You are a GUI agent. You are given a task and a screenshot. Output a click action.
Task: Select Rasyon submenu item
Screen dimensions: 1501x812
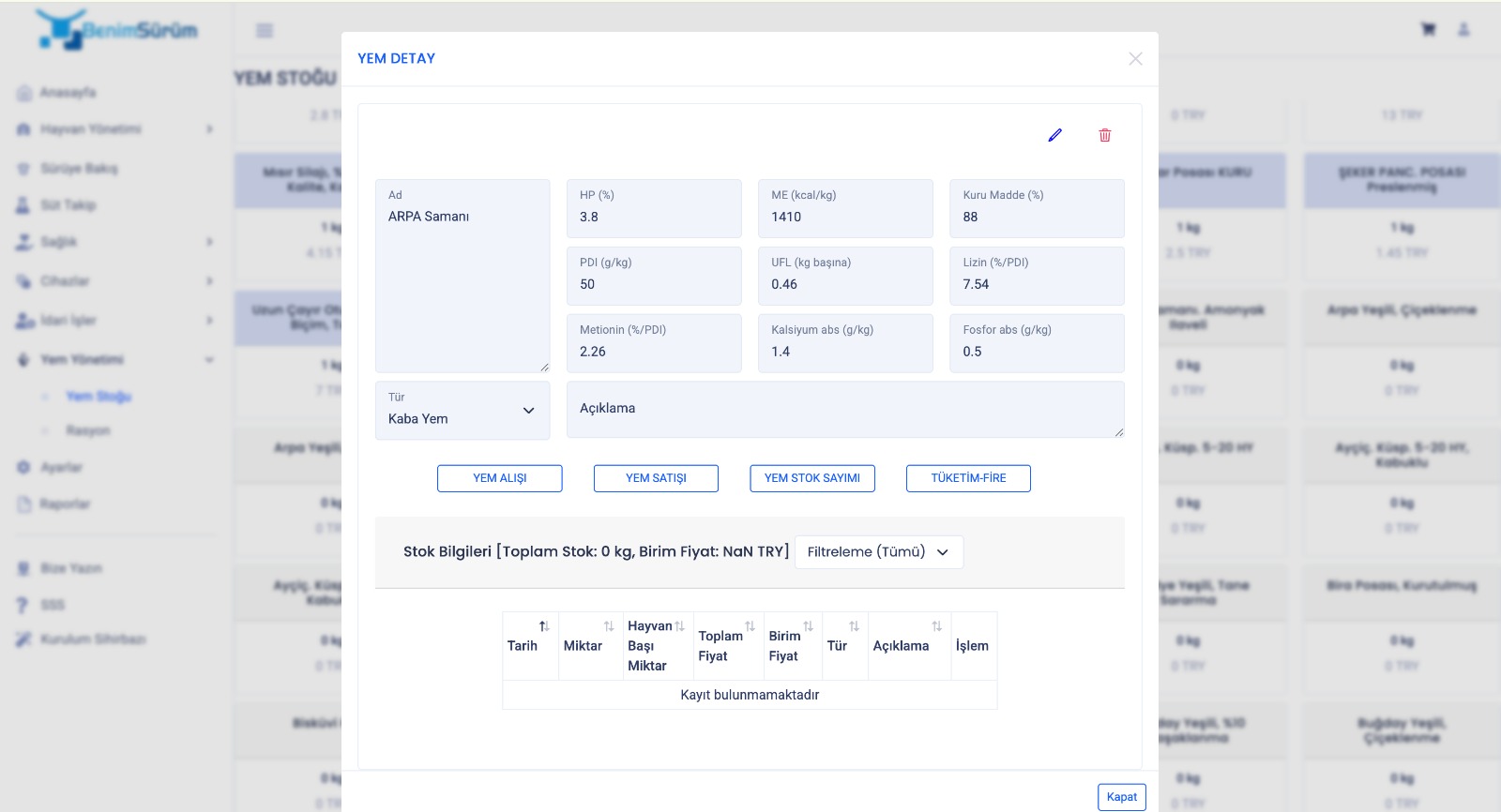(88, 430)
